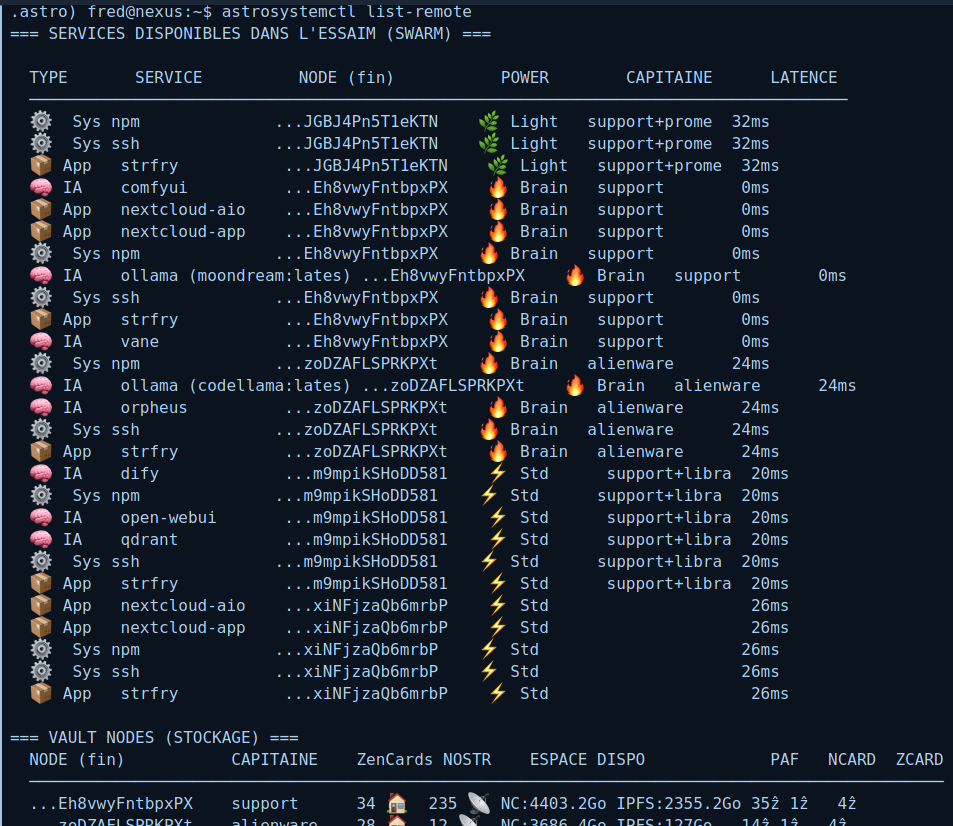Click the brain icon beside comfyui
The height and width of the screenshot is (826, 953).
pos(40,187)
